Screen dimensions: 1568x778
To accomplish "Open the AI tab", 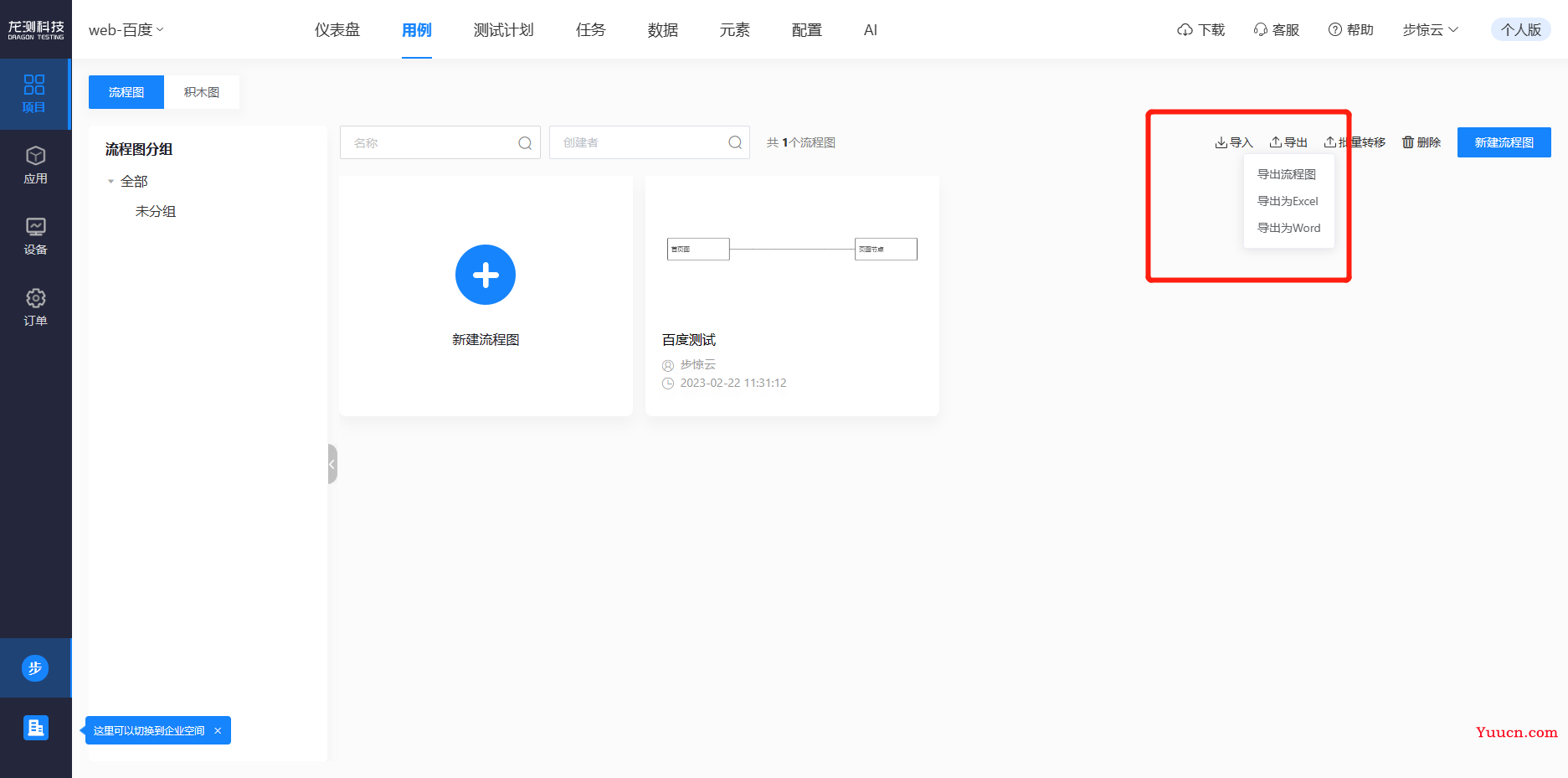I will 871,30.
